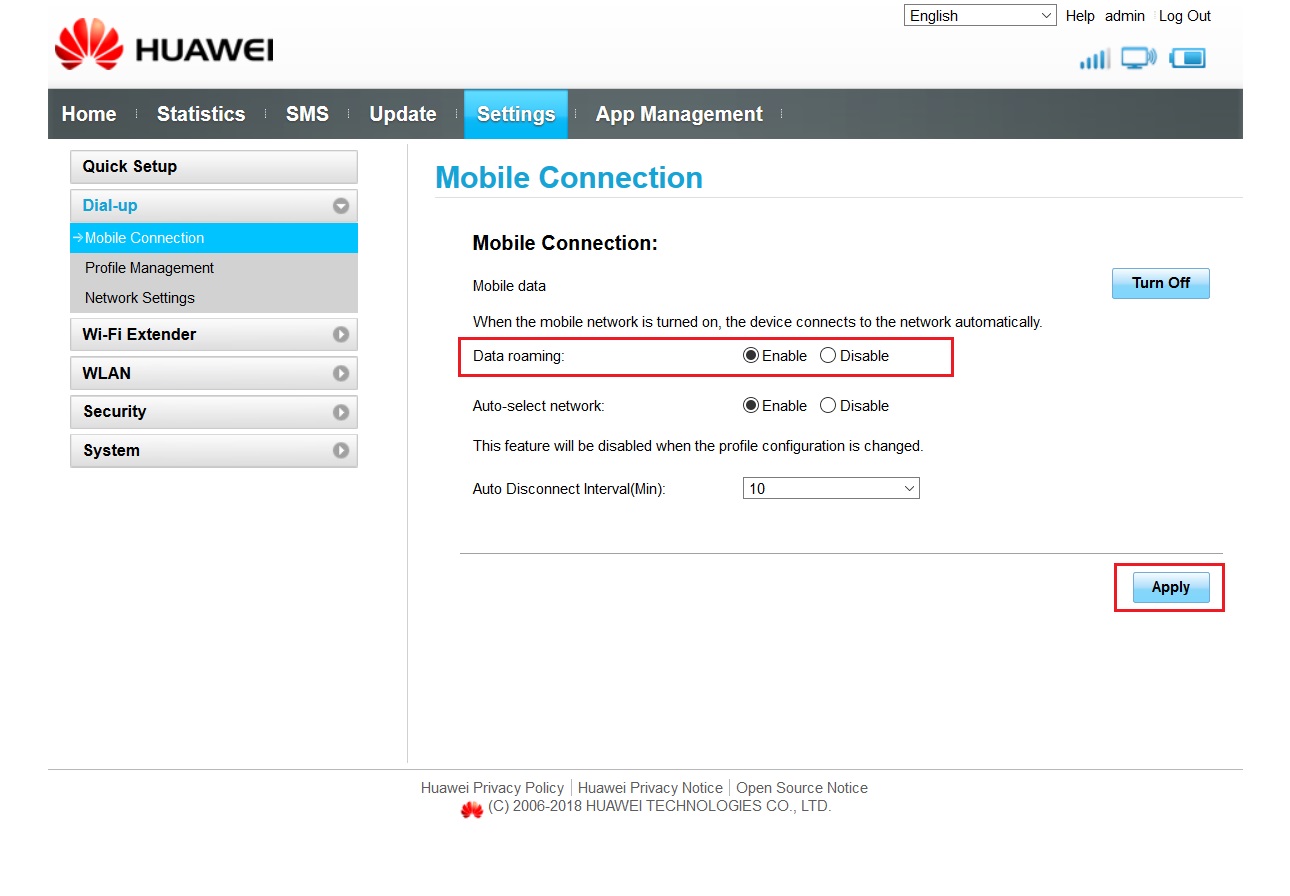
Task: Open the Open Source Notice link
Action: [802, 788]
